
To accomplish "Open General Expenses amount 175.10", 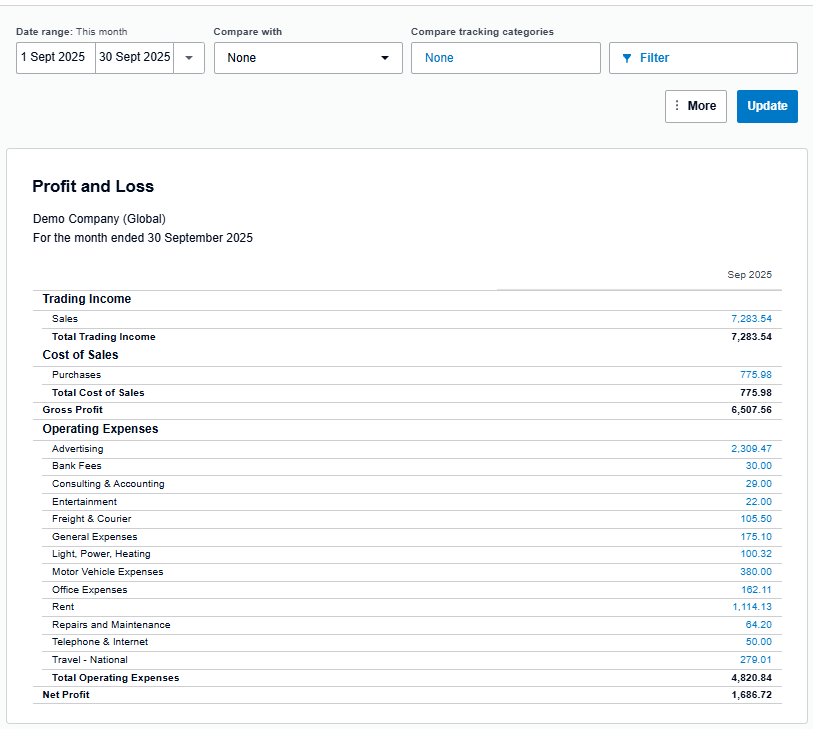I will [x=755, y=537].
